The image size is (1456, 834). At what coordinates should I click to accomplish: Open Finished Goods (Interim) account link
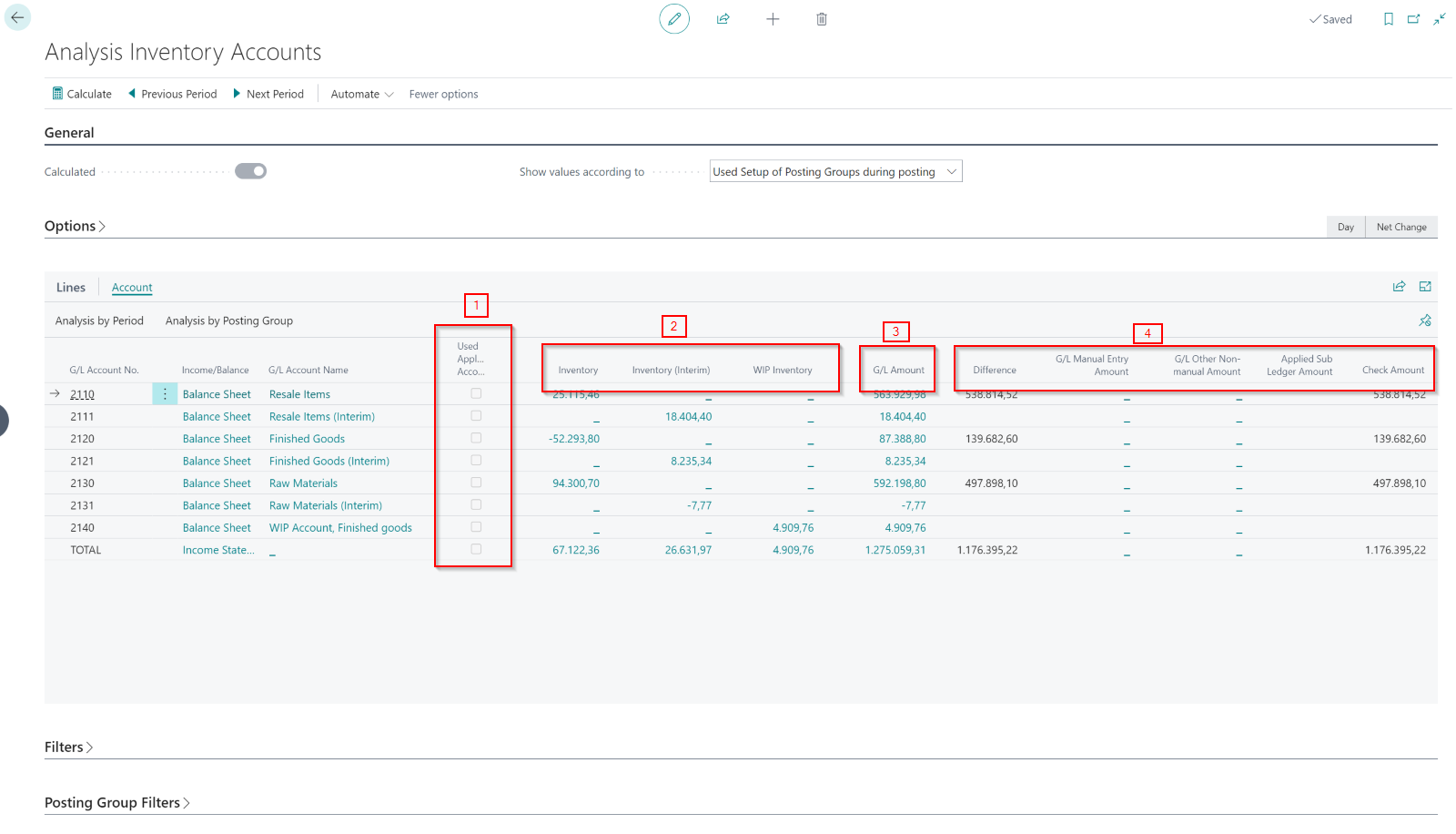click(x=329, y=462)
